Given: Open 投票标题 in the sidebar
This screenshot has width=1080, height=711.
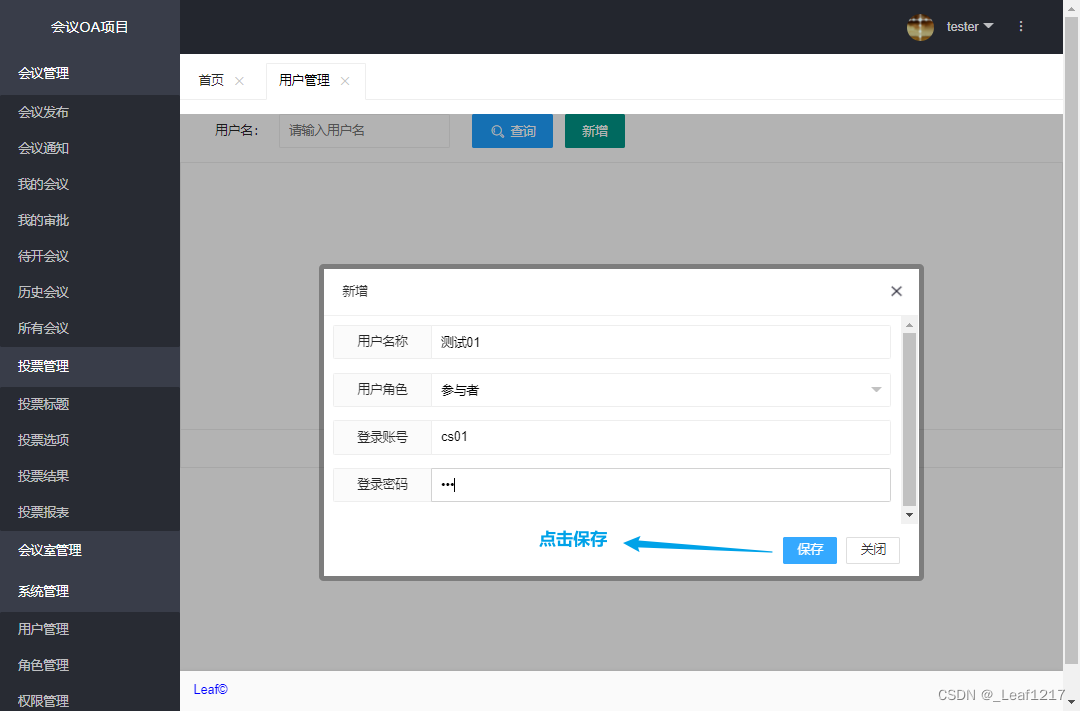Looking at the screenshot, I should [x=90, y=404].
